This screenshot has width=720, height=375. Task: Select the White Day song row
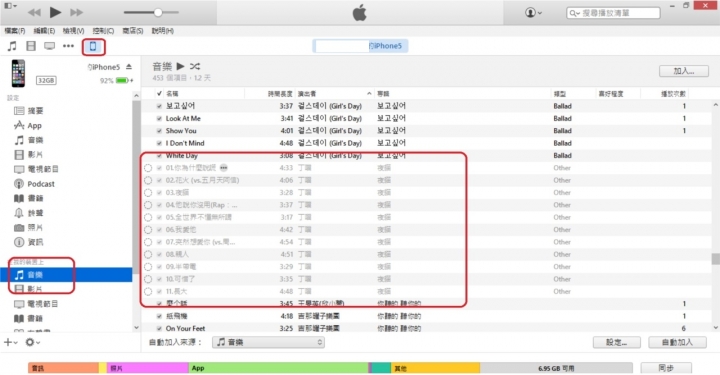427,156
